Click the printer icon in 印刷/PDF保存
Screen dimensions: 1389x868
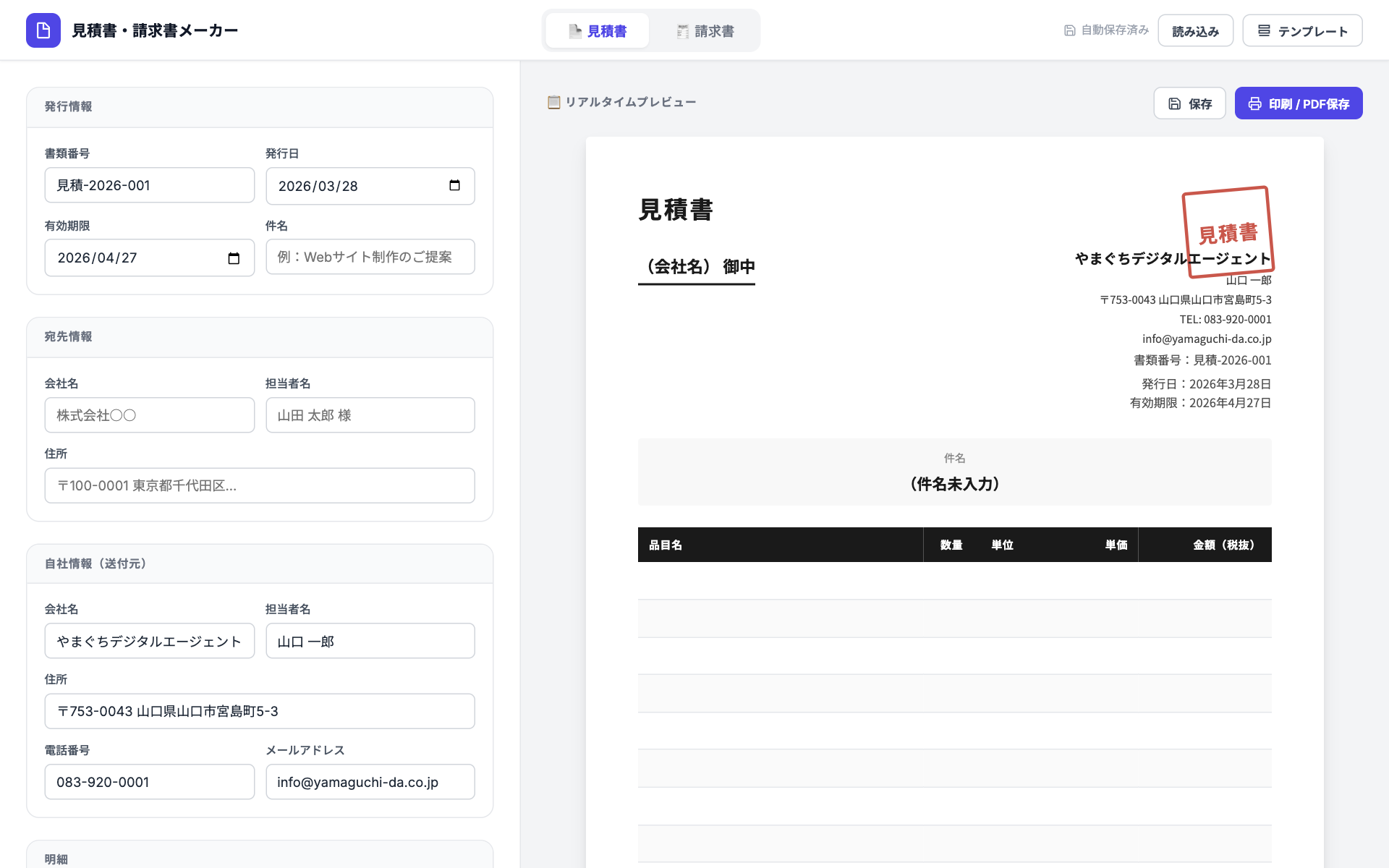(1254, 103)
